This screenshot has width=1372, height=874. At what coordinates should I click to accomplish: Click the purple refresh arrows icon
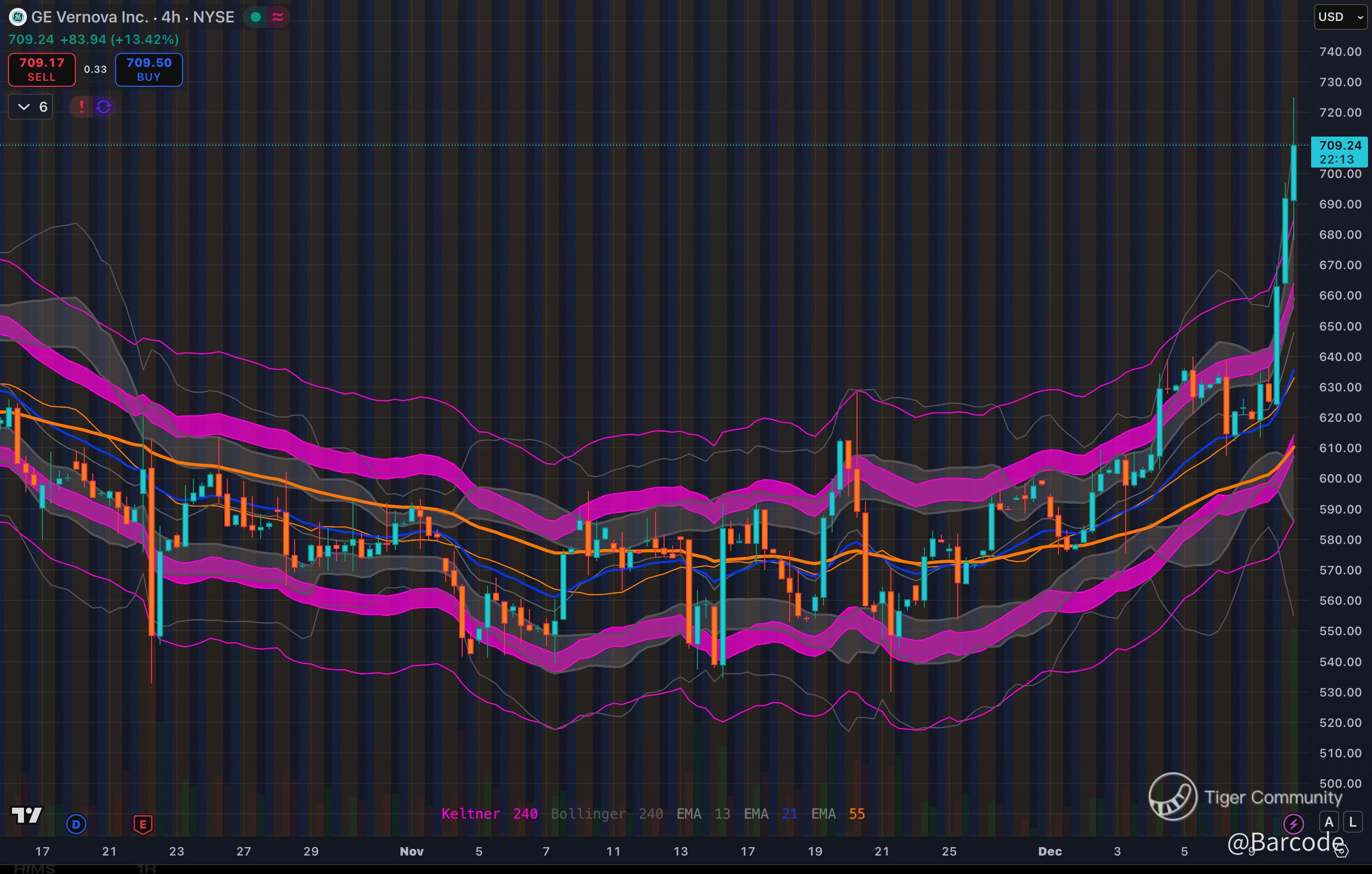[x=104, y=107]
